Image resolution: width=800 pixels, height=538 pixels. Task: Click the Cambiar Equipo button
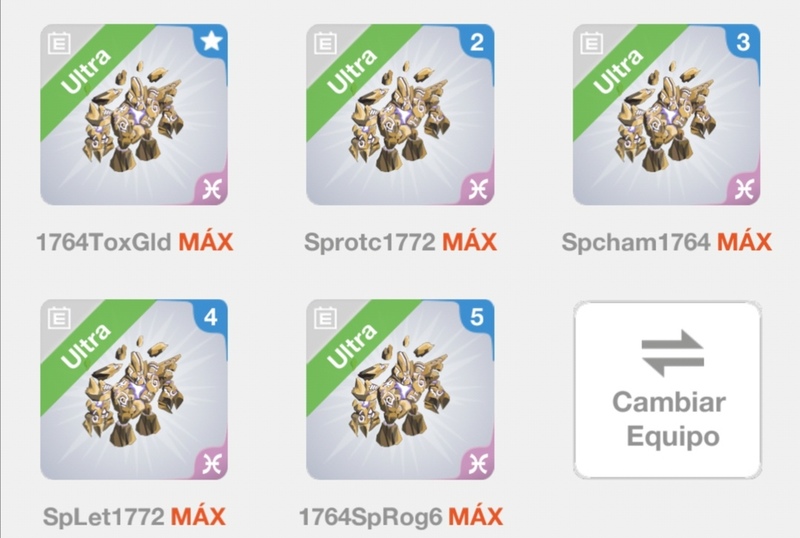[x=667, y=390]
